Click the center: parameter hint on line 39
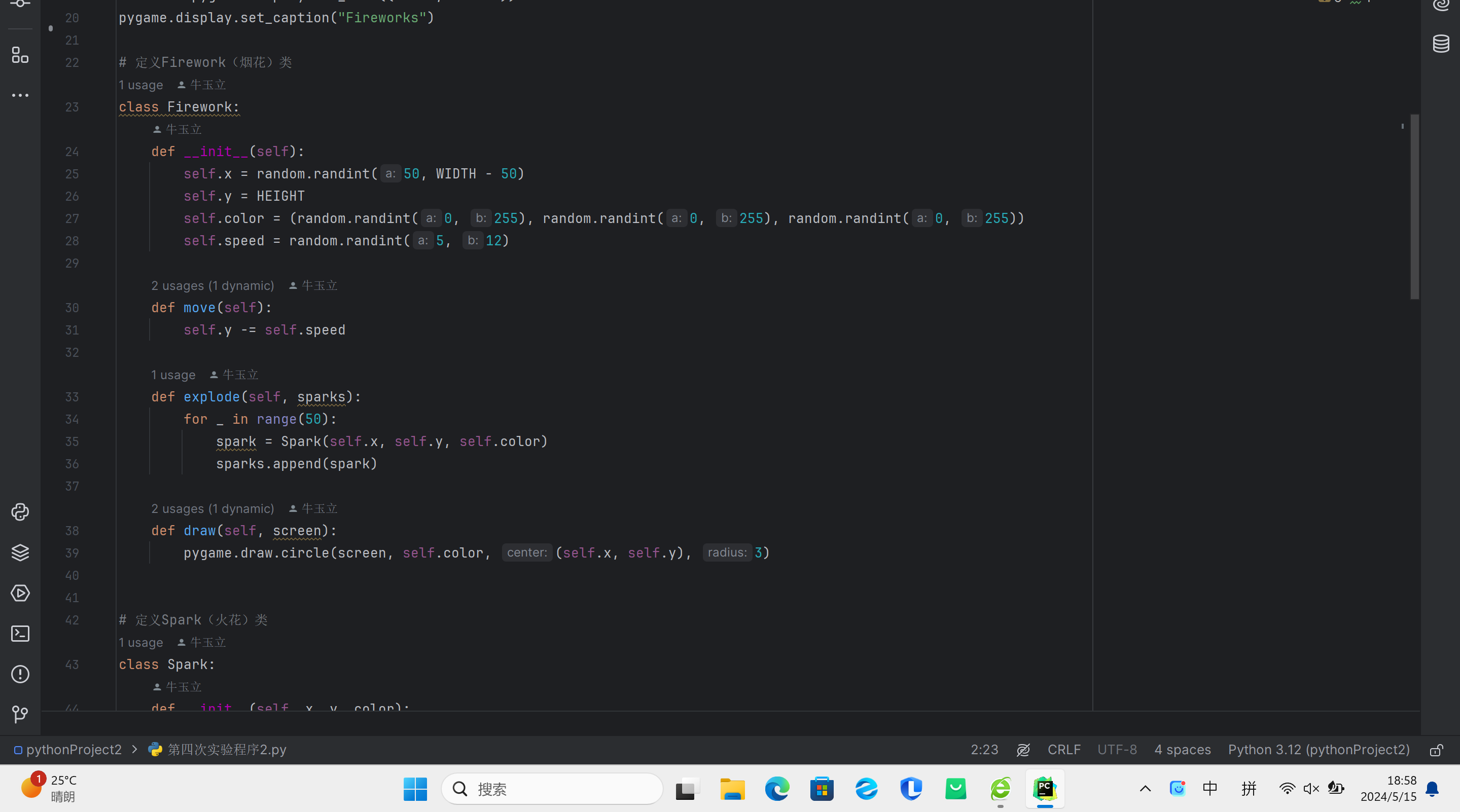 click(526, 552)
